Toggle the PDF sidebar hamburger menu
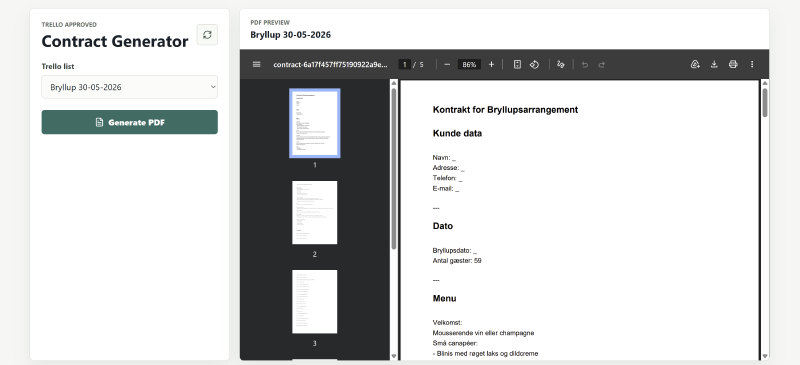 pos(257,64)
